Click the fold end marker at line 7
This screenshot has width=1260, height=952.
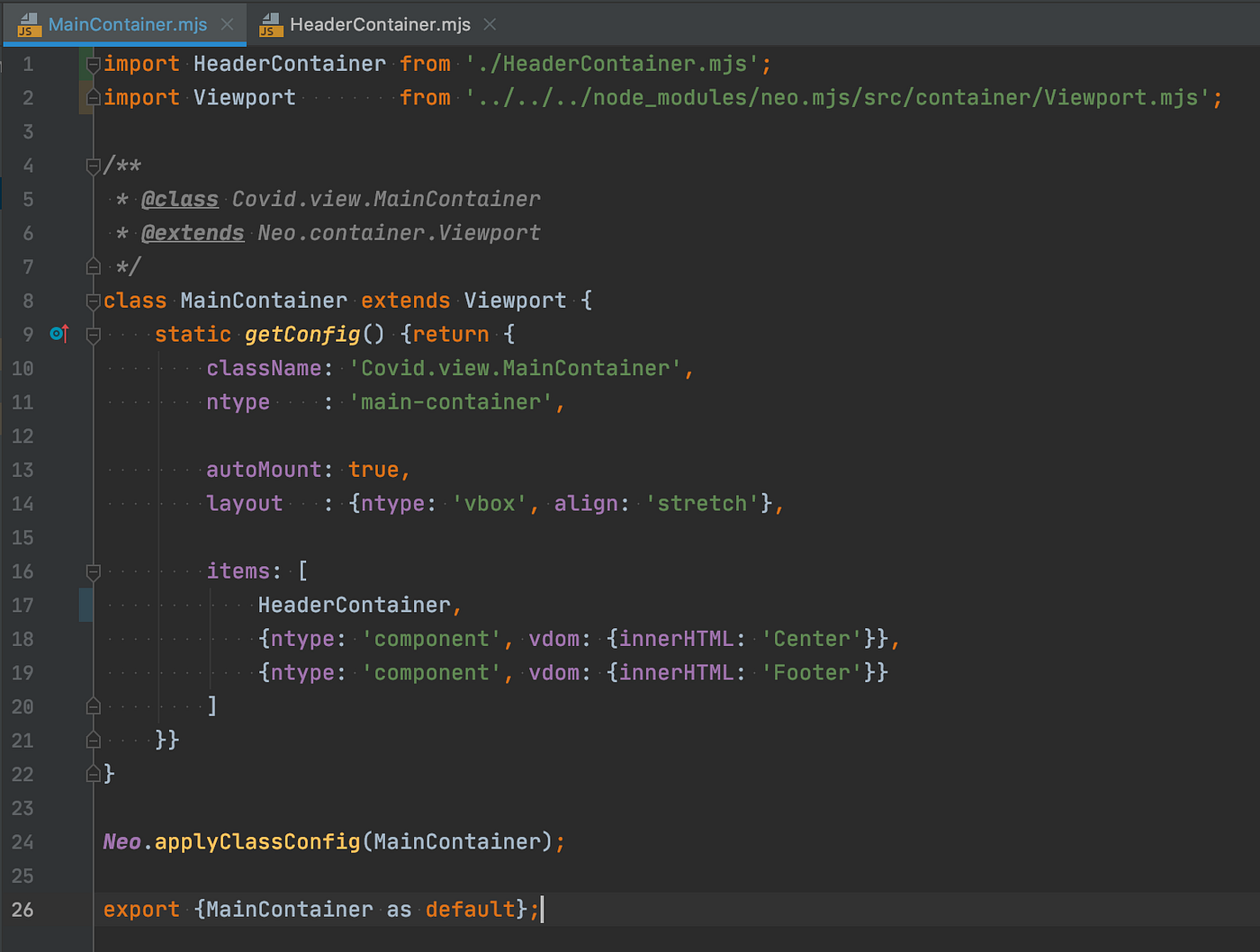[93, 265]
